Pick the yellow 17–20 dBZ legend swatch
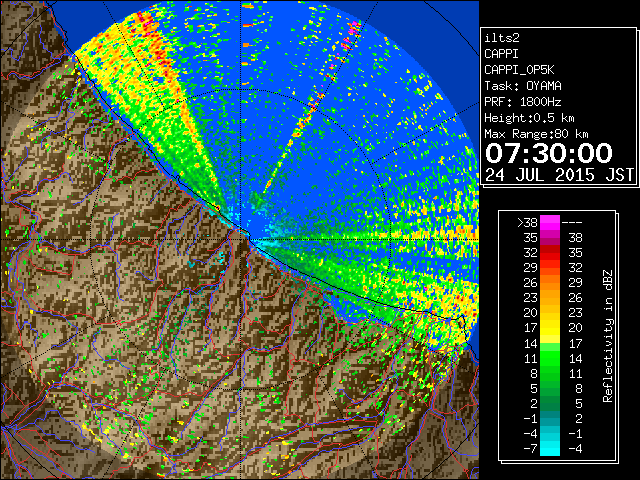This screenshot has width=640, height=480. pyautogui.click(x=550, y=328)
